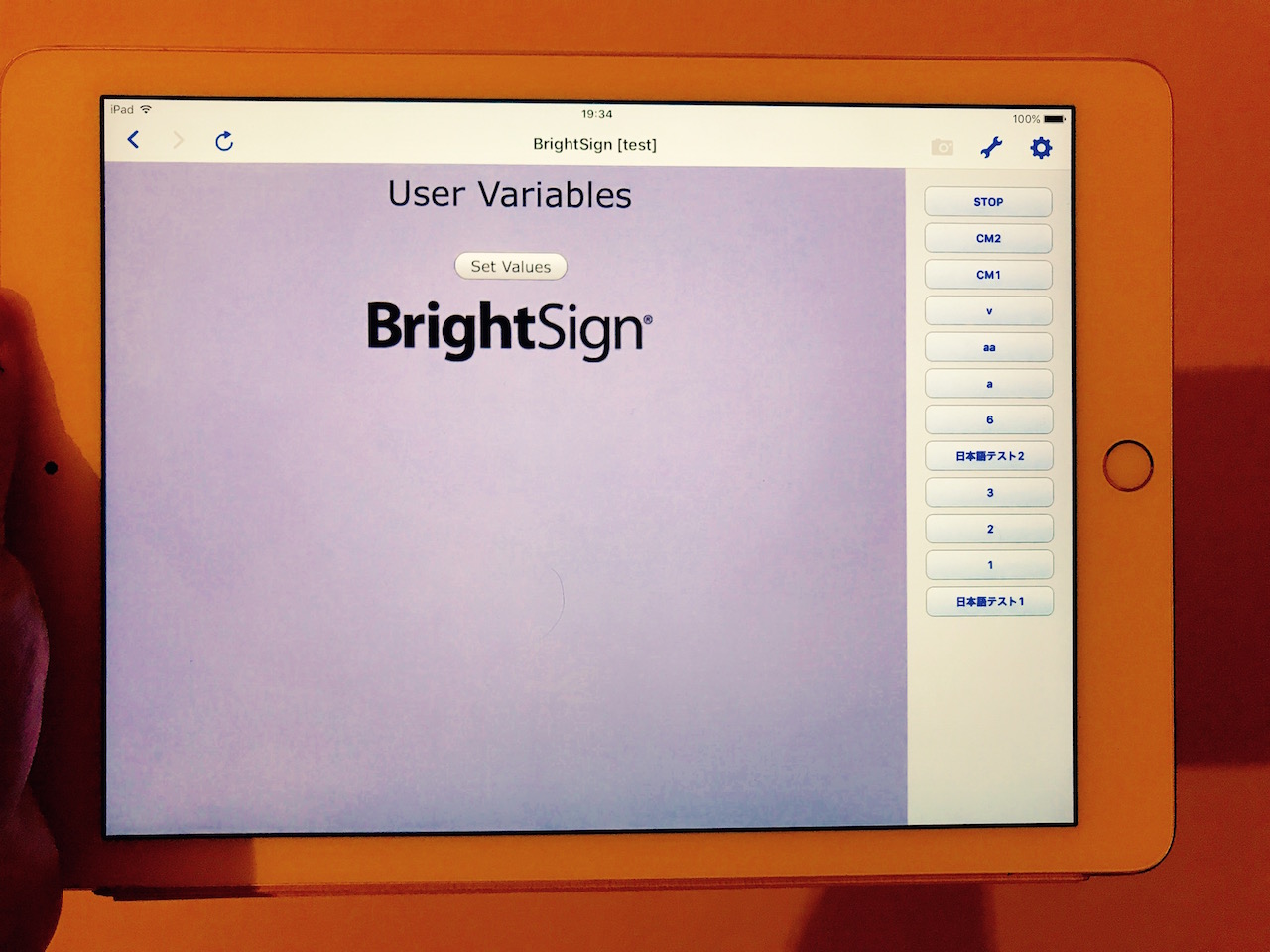Trigger the CM1 button
Screen dimensions: 1270x952
pyautogui.click(x=988, y=275)
